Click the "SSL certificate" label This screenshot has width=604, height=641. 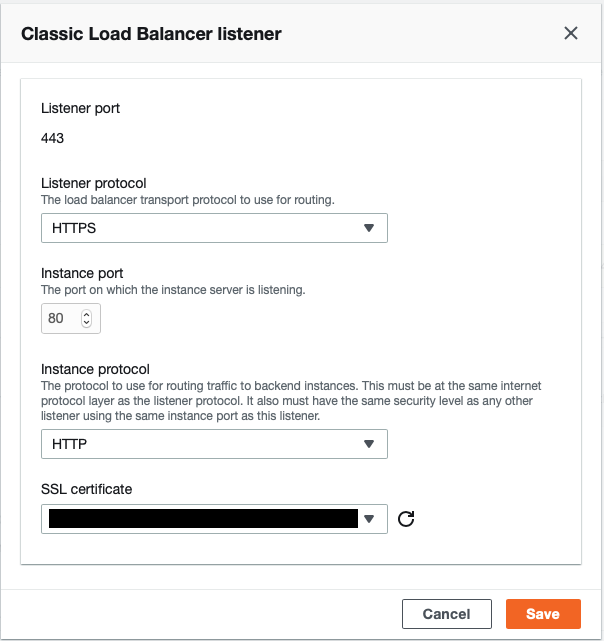pos(86,489)
